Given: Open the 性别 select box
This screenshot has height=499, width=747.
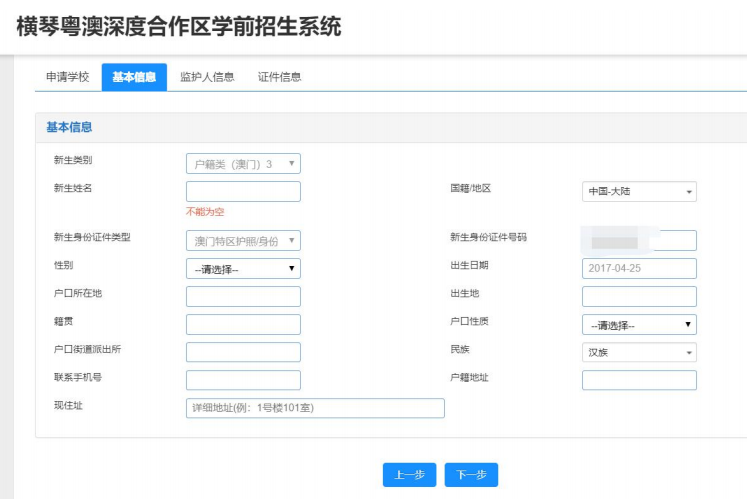Looking at the screenshot, I should [243, 268].
